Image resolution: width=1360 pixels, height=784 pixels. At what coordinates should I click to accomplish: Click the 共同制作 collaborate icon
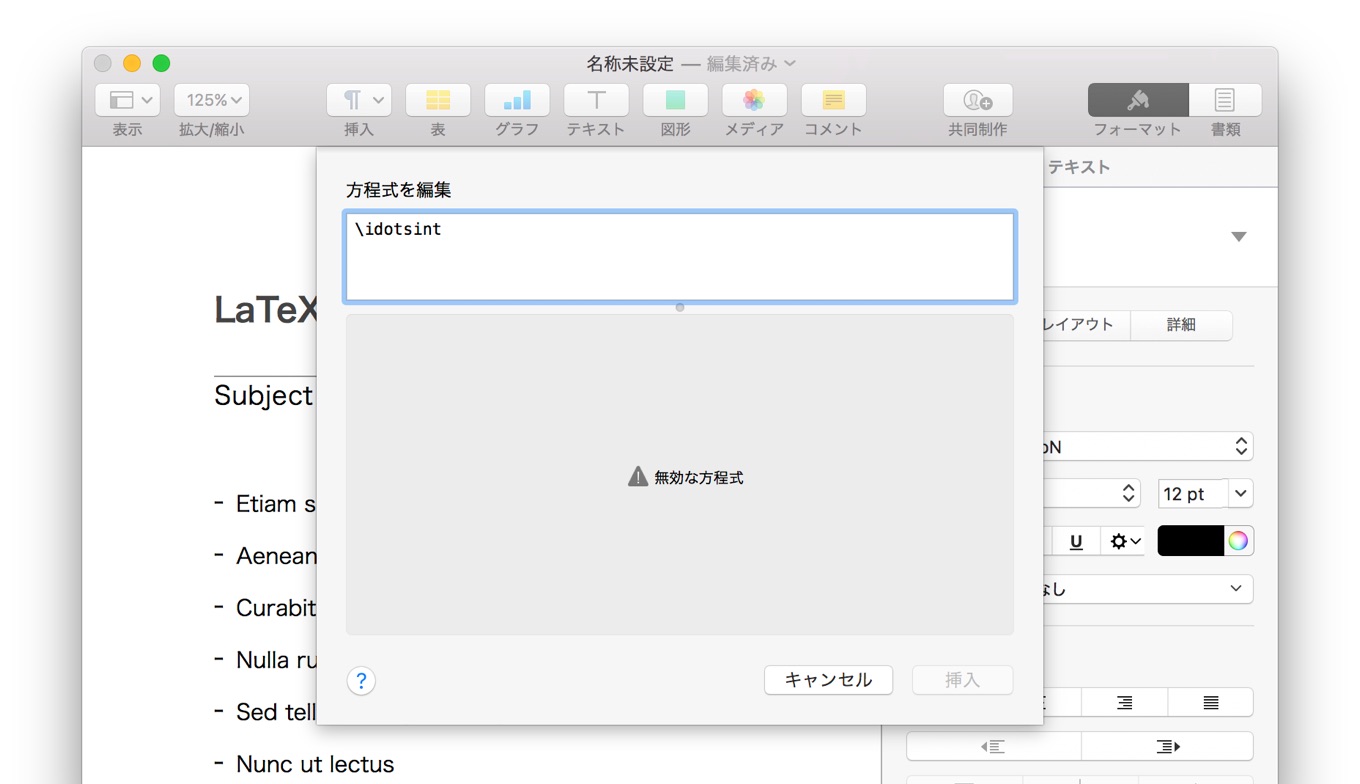click(x=977, y=101)
